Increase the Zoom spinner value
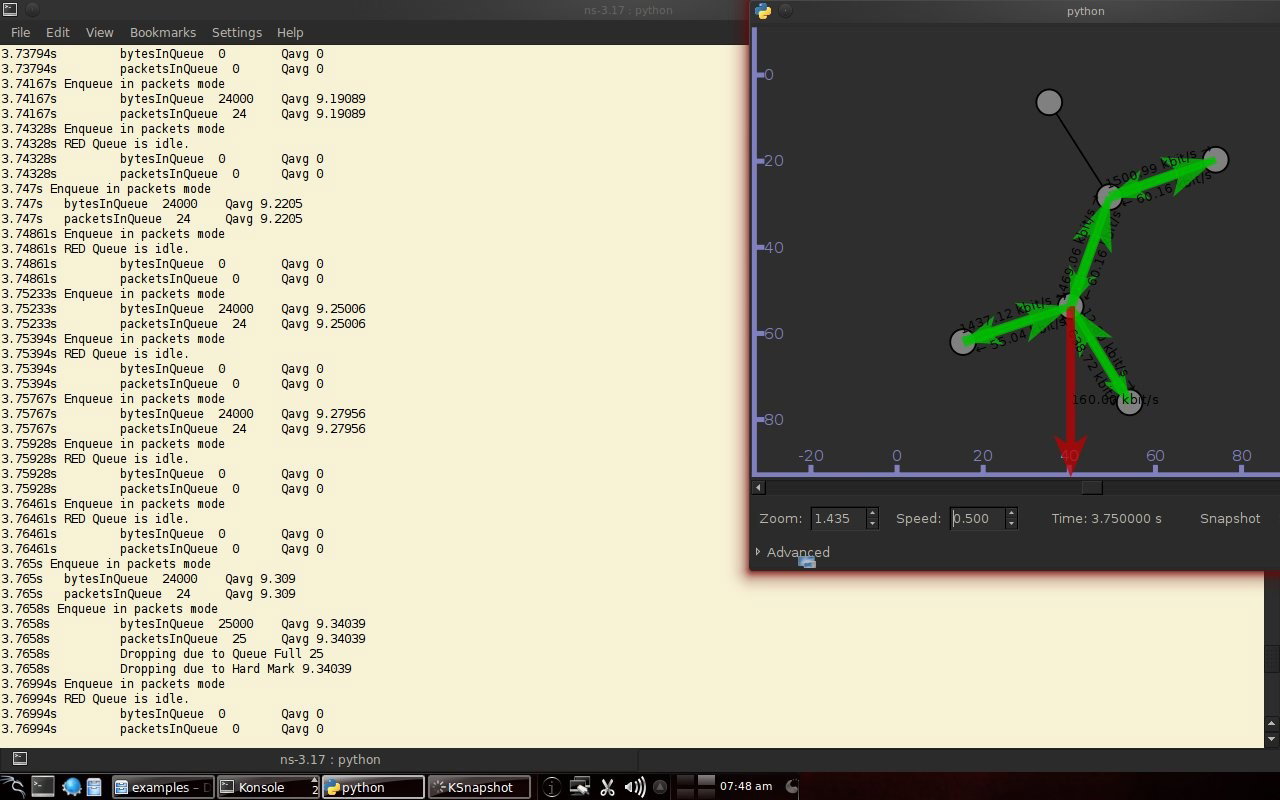 pos(872,513)
